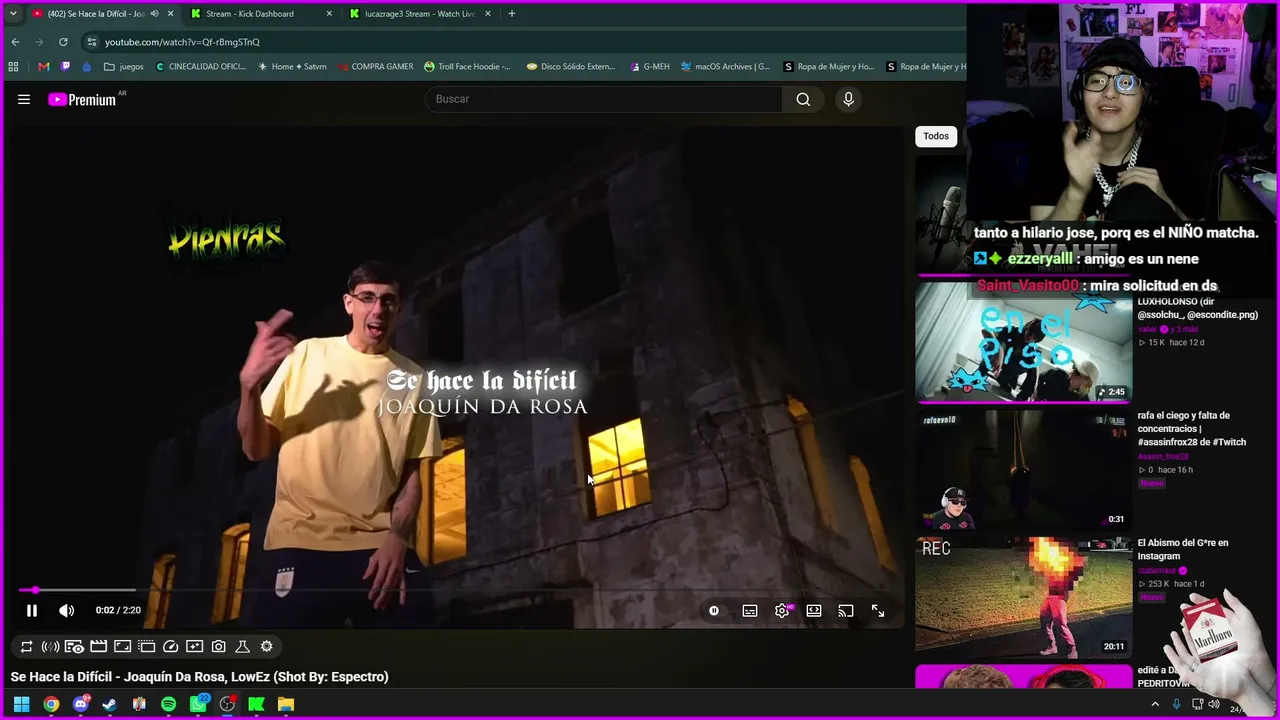Click the YouTube search magnifier button
Viewport: 1280px width, 720px height.
[803, 99]
